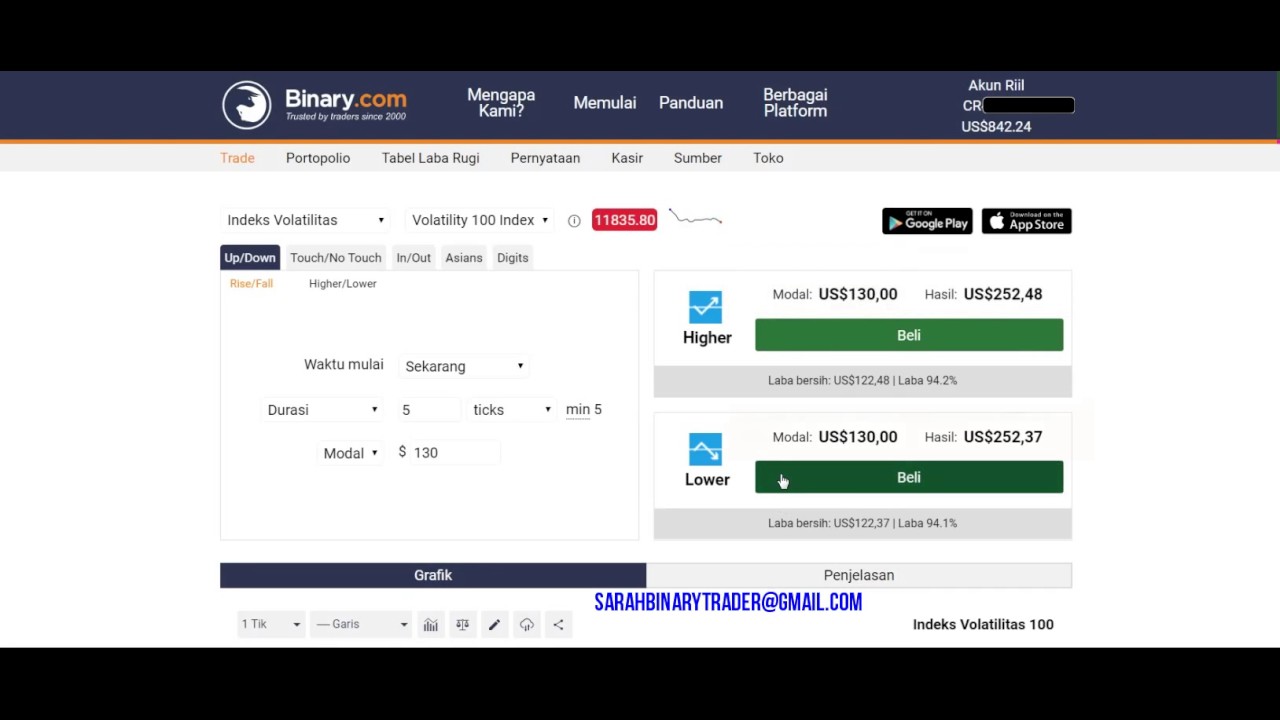The image size is (1280, 720).
Task: Select the Touch/No Touch tab
Action: pos(336,258)
